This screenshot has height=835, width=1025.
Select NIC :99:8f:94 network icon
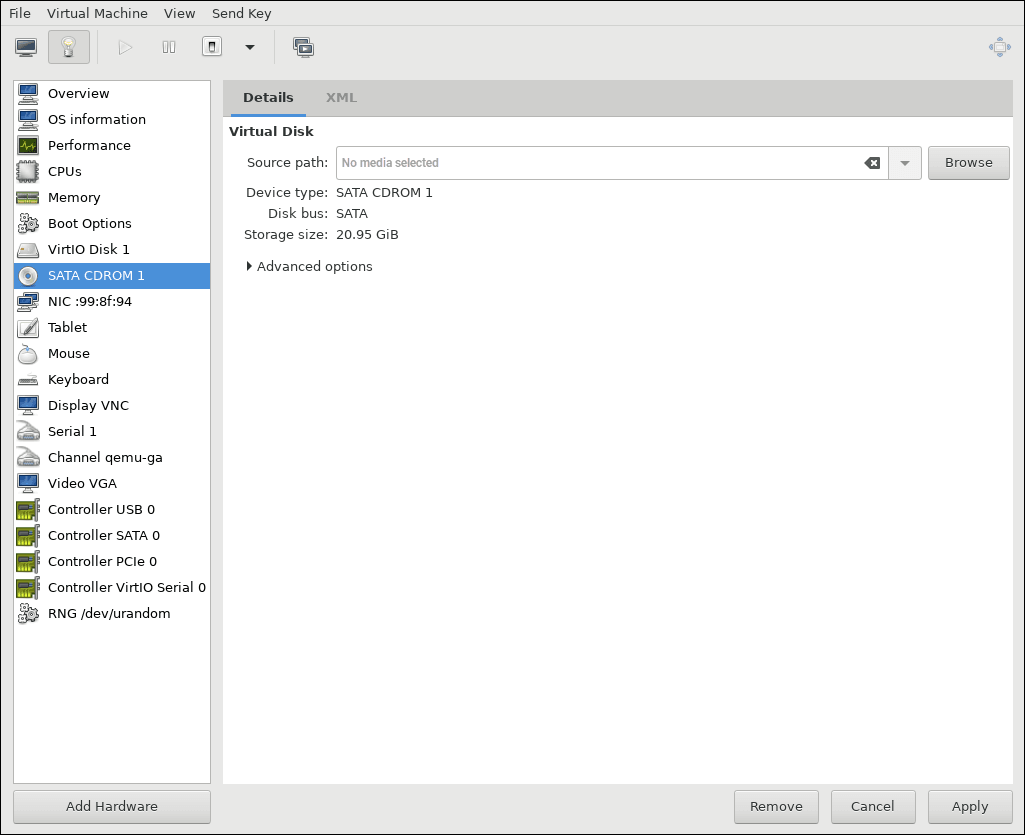click(28, 301)
